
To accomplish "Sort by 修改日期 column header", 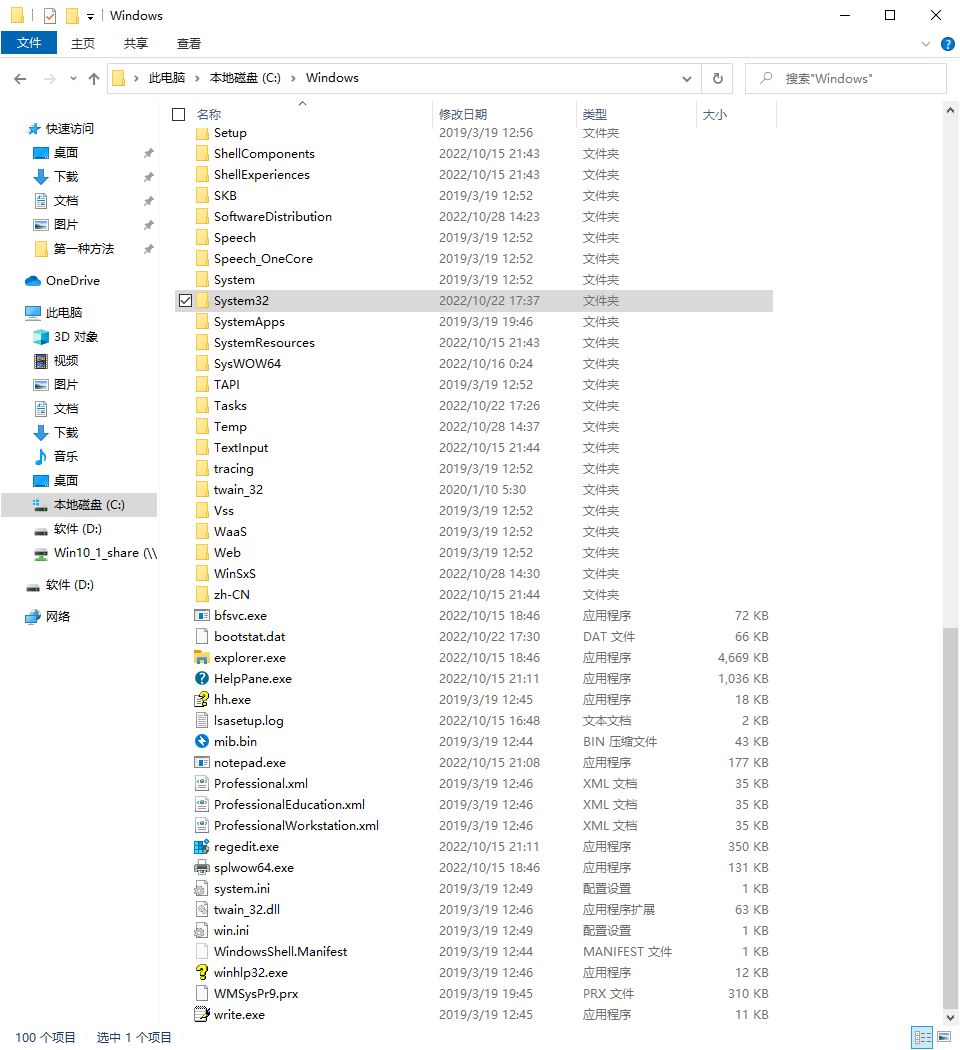I will click(x=463, y=115).
